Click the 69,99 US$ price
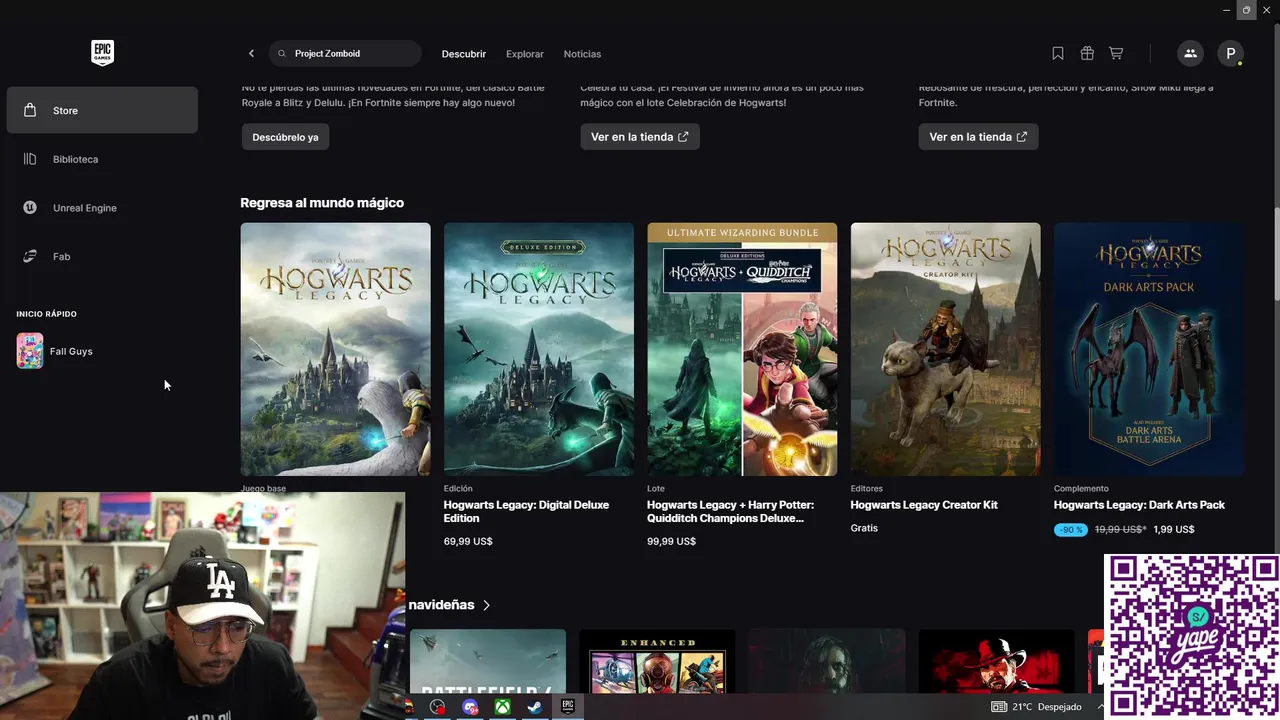Image resolution: width=1280 pixels, height=720 pixels. (x=468, y=541)
